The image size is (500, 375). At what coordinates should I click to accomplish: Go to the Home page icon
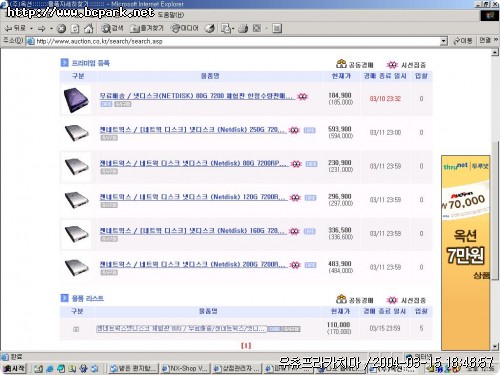88,29
